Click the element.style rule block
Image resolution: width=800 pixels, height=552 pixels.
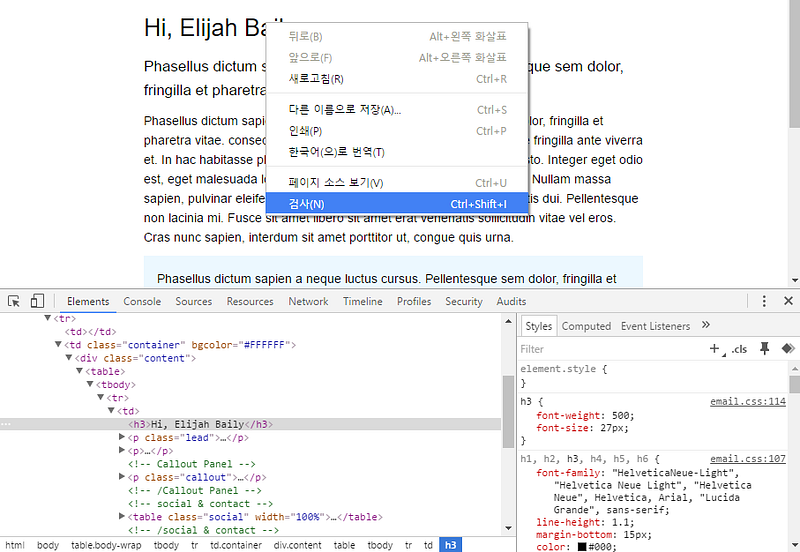654,375
